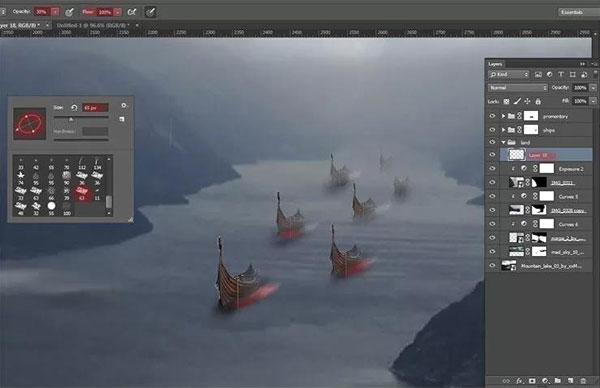Image resolution: width=600 pixels, height=388 pixels.
Task: Toggle pressure for opacity icon in options bar
Action: click(x=69, y=12)
